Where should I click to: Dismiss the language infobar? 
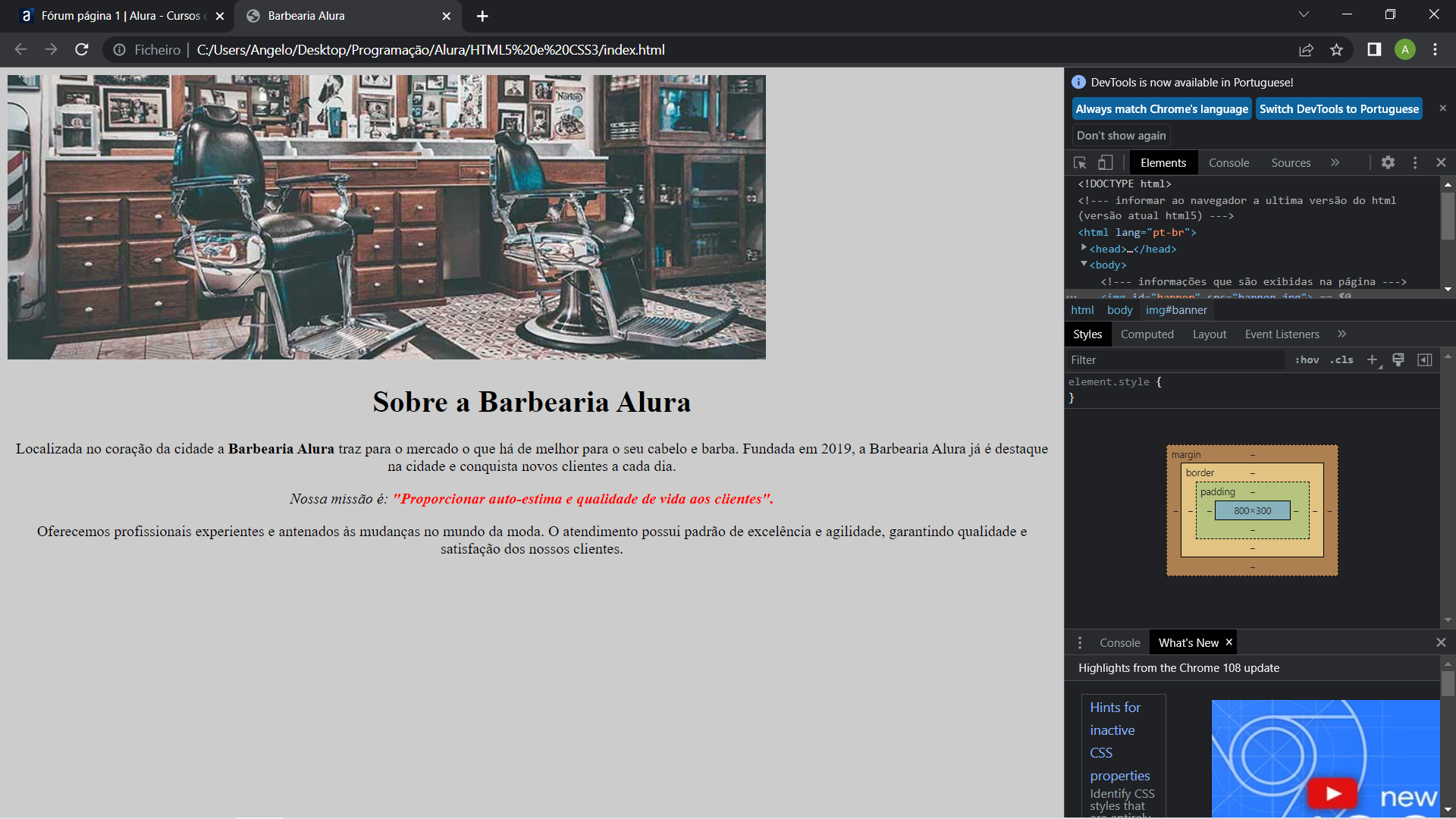point(1442,108)
